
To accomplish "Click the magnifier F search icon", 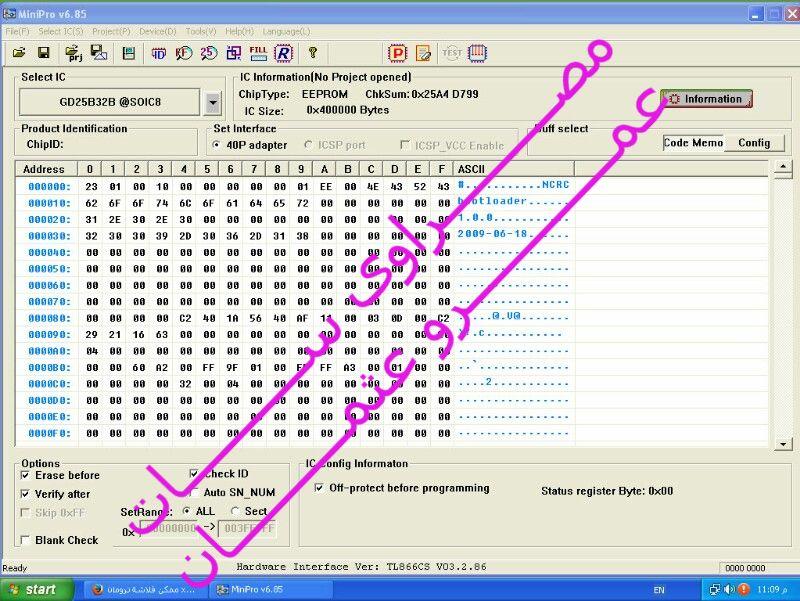I will [x=184, y=53].
